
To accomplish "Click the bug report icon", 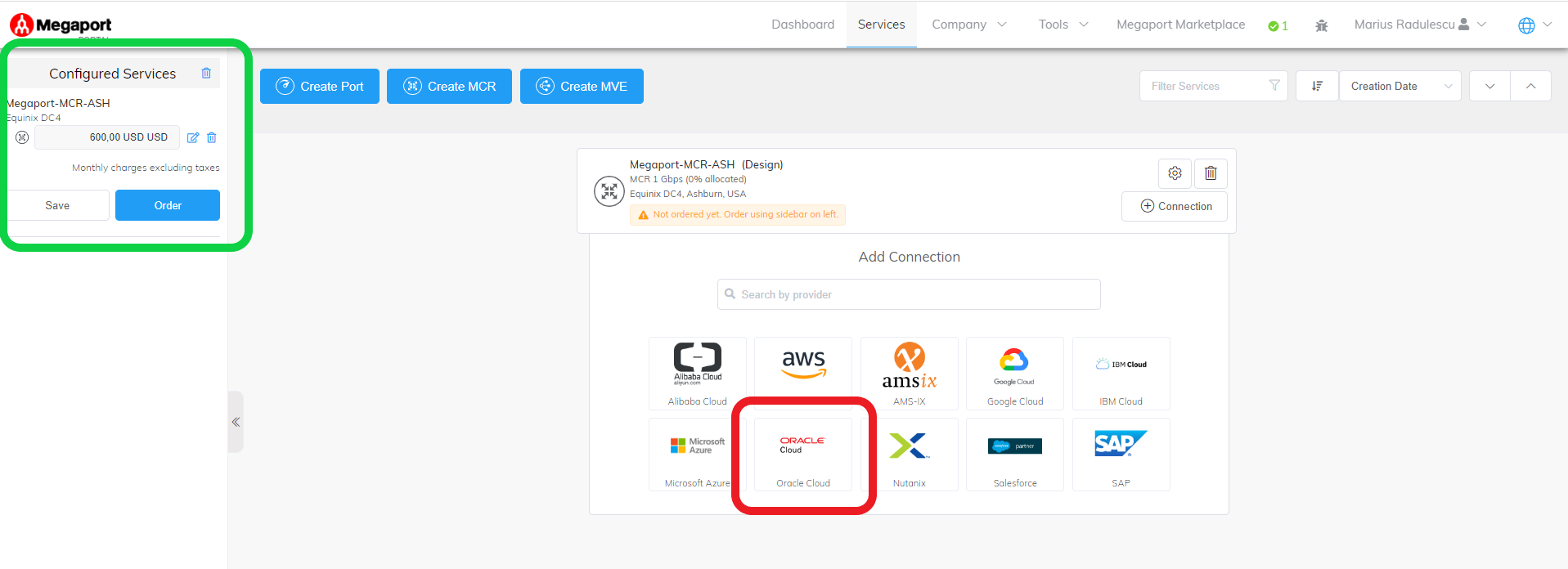I will (x=1321, y=25).
